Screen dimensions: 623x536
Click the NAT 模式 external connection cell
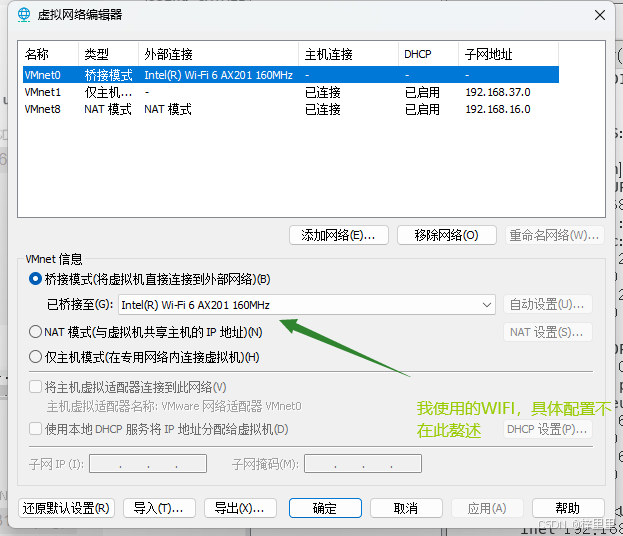coord(168,109)
